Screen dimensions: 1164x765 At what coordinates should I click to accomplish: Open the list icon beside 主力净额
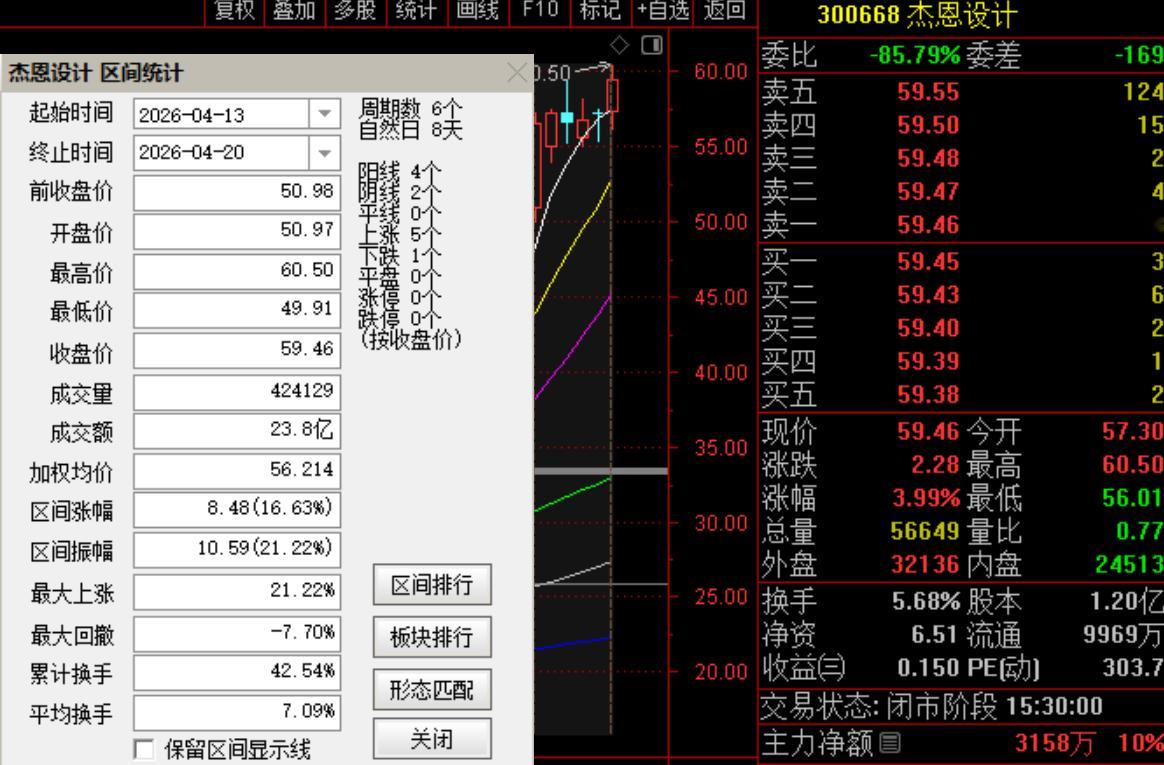pyautogui.click(x=890, y=742)
